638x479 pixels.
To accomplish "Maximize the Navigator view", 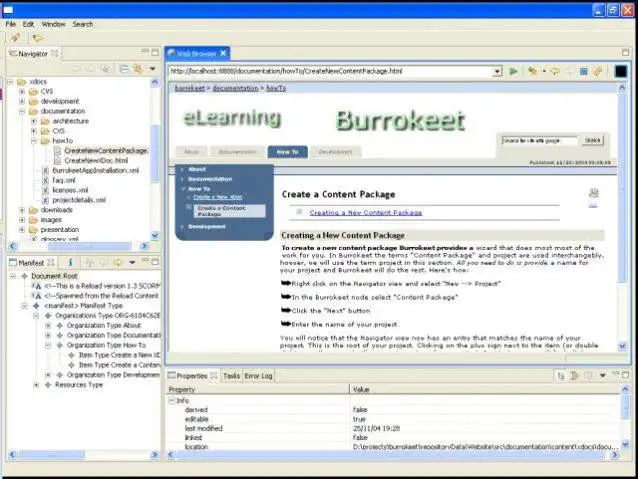I will pyautogui.click(x=155, y=52).
